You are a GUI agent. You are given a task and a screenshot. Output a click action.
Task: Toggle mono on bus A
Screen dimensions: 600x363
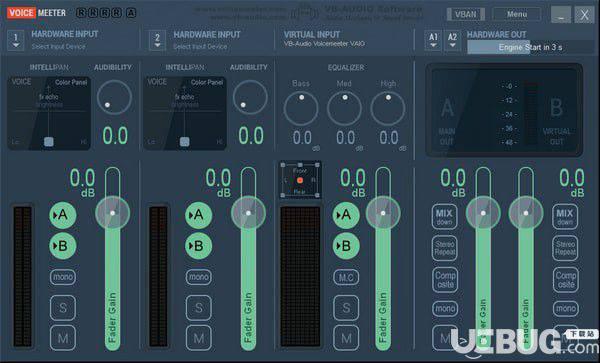[x=445, y=309]
